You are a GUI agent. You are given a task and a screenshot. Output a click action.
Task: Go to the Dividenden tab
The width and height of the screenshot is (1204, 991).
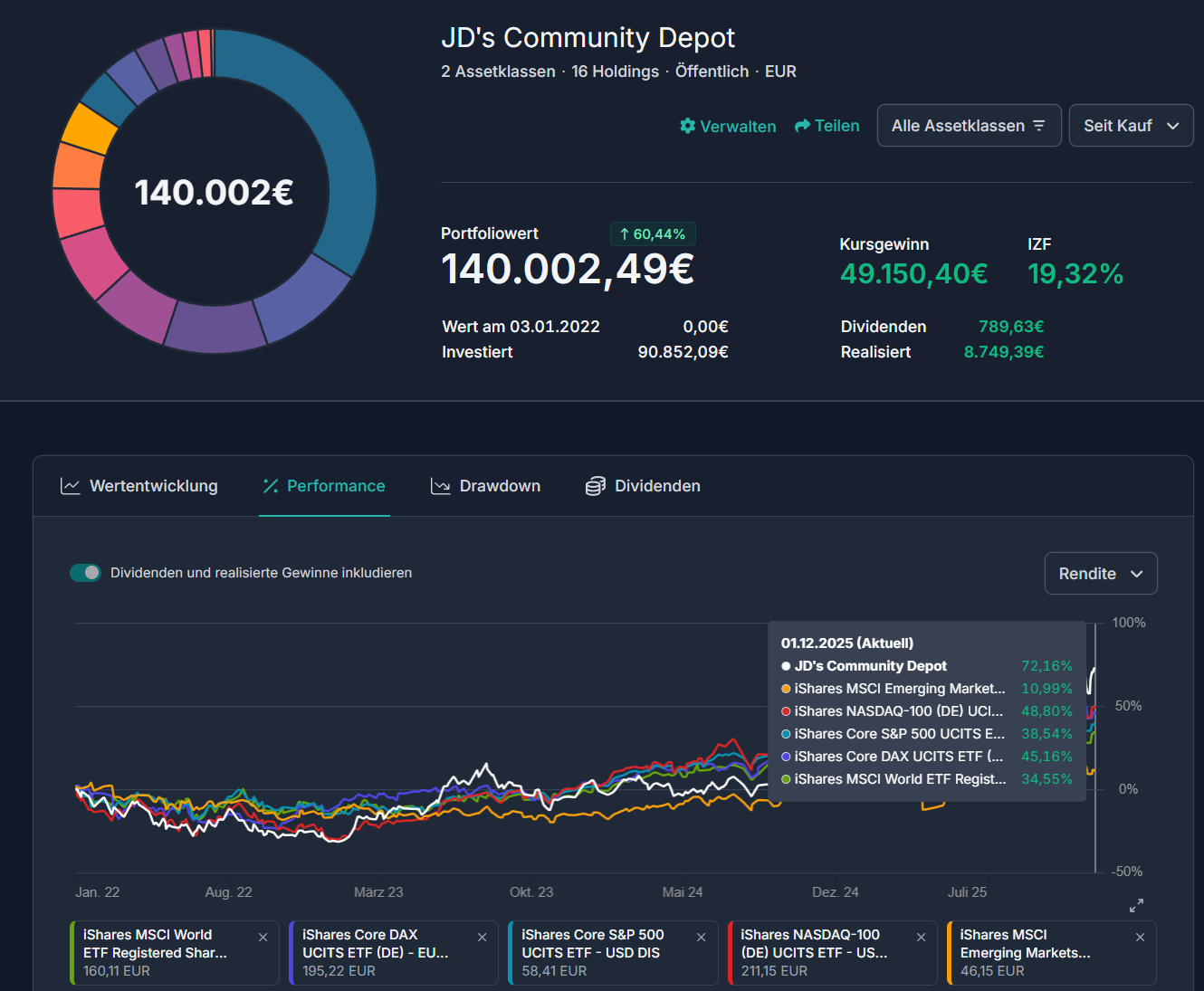pos(643,486)
